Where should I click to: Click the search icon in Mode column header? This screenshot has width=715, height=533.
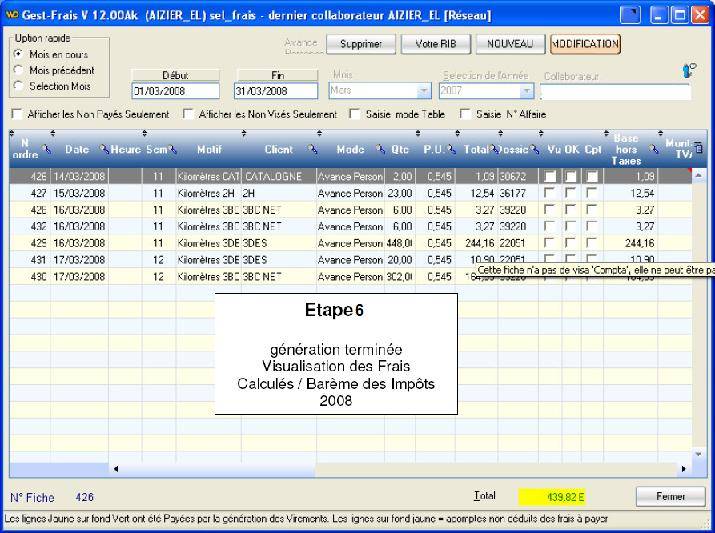[380, 149]
